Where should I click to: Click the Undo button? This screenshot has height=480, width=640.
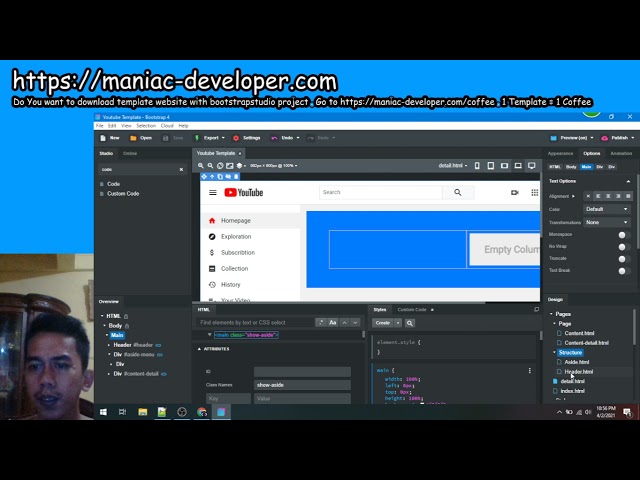tap(284, 138)
